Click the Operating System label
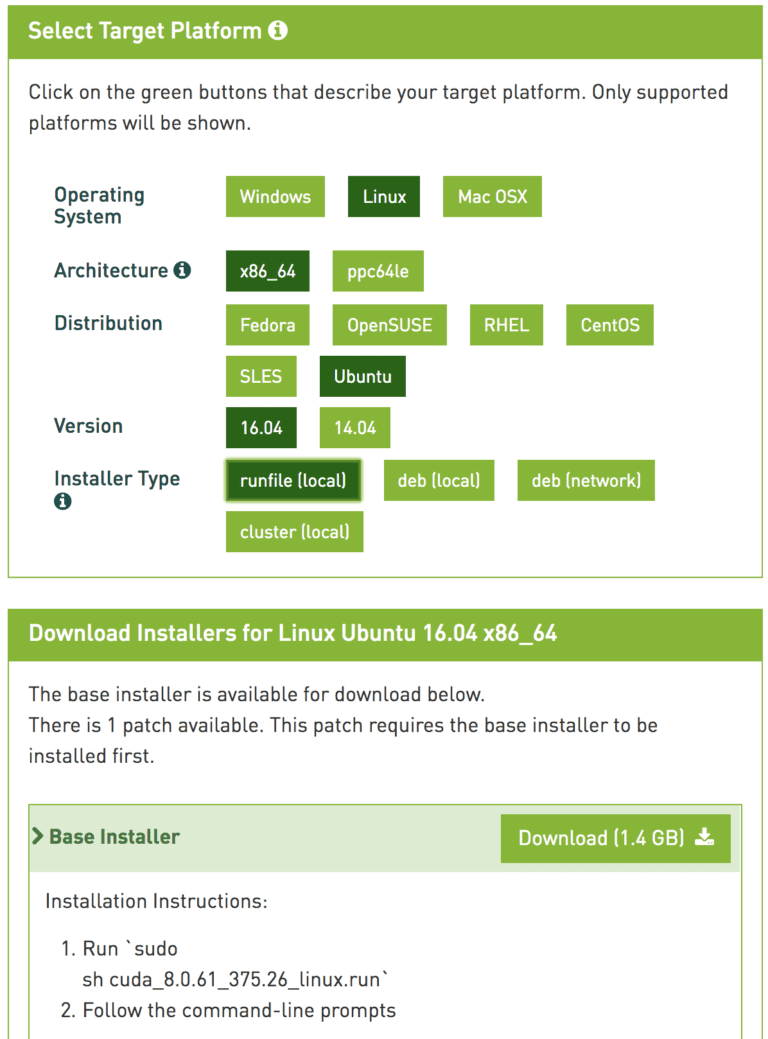This screenshot has width=768, height=1039. (99, 205)
